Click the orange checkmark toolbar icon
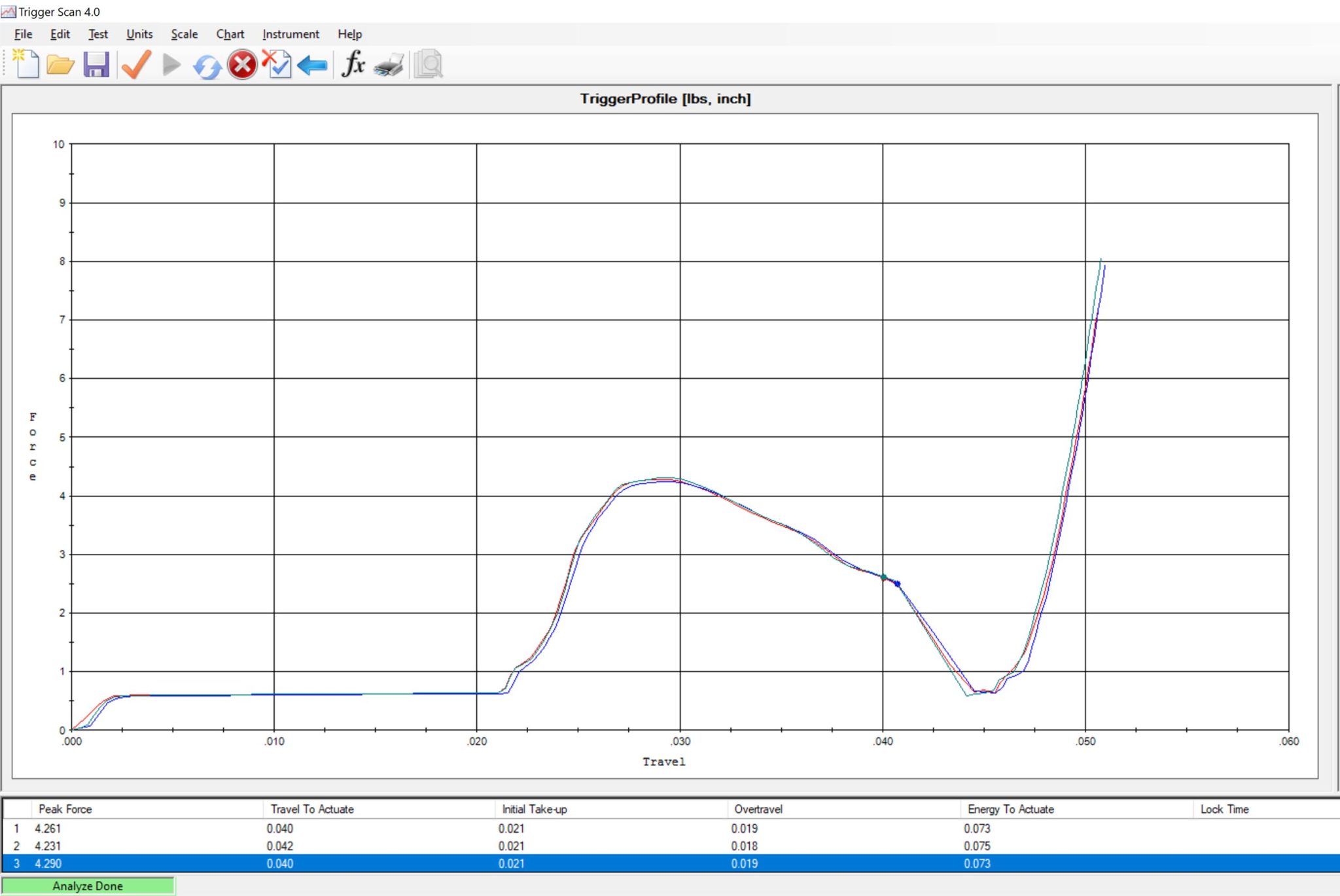This screenshot has height=896, width=1340. point(137,65)
